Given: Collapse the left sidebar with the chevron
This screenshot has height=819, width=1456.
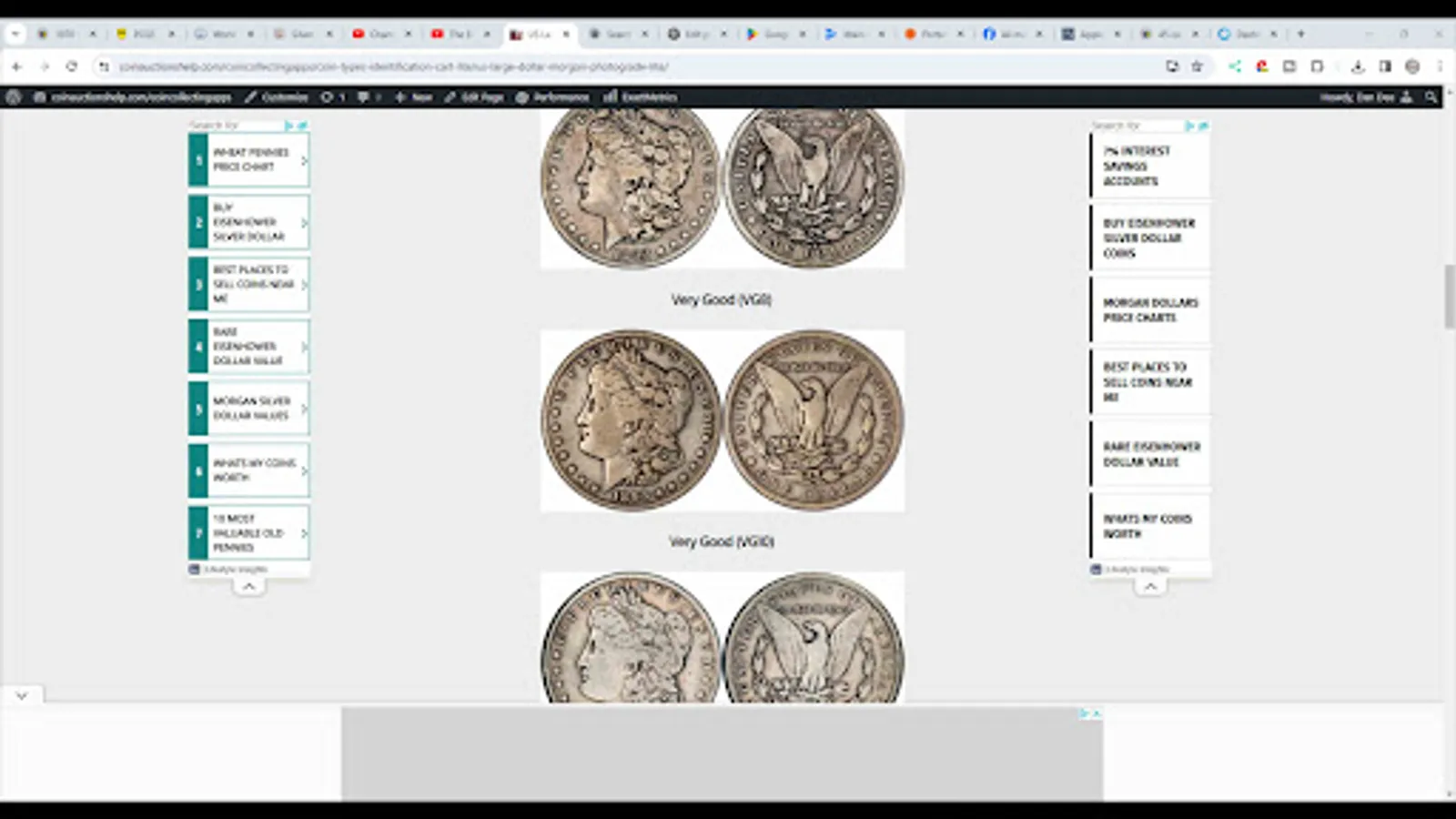Looking at the screenshot, I should coord(248,586).
